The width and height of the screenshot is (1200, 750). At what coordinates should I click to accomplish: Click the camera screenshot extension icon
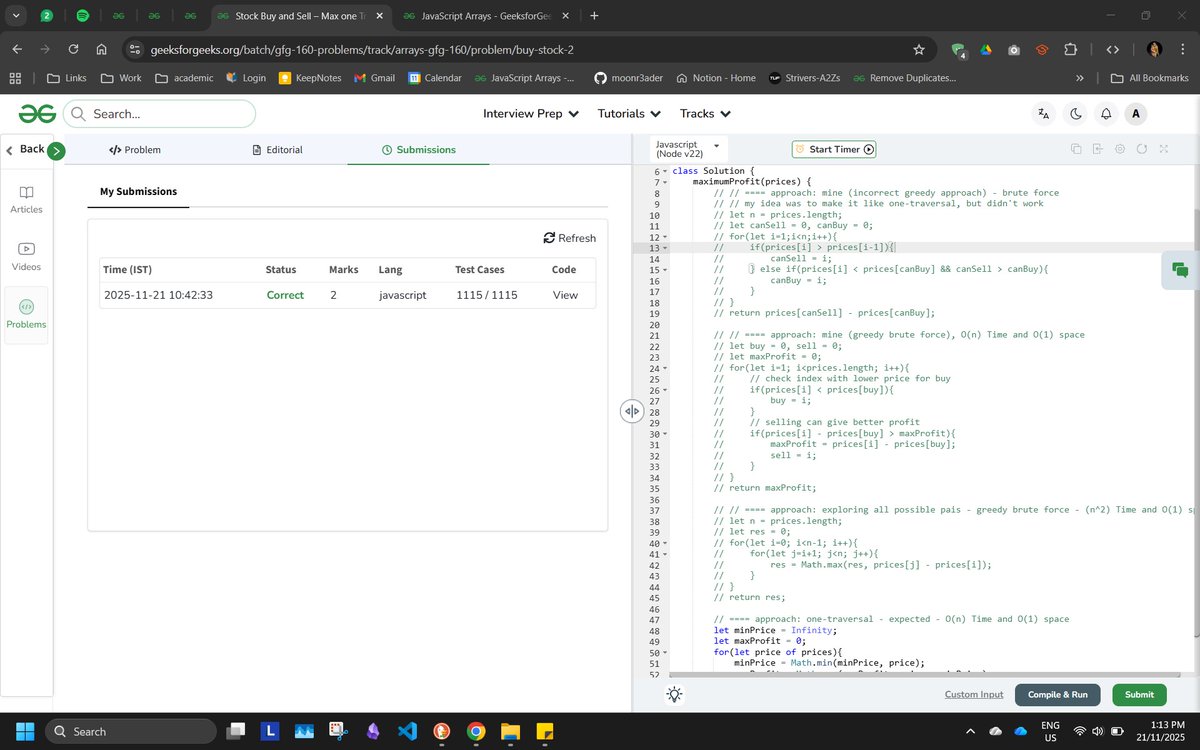(1014, 49)
